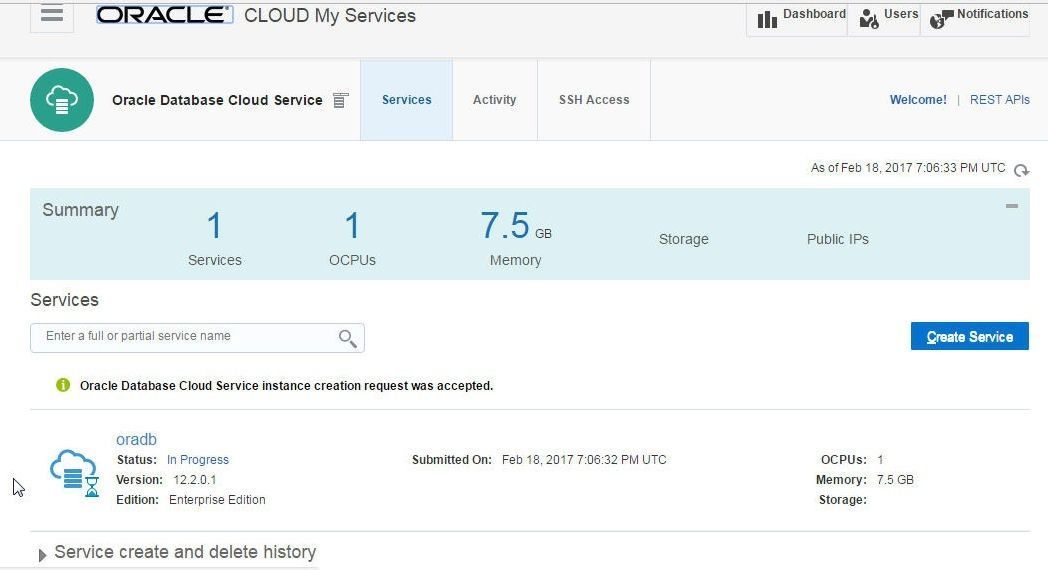Click the 7.5 GB memory value for oradb

pos(895,480)
